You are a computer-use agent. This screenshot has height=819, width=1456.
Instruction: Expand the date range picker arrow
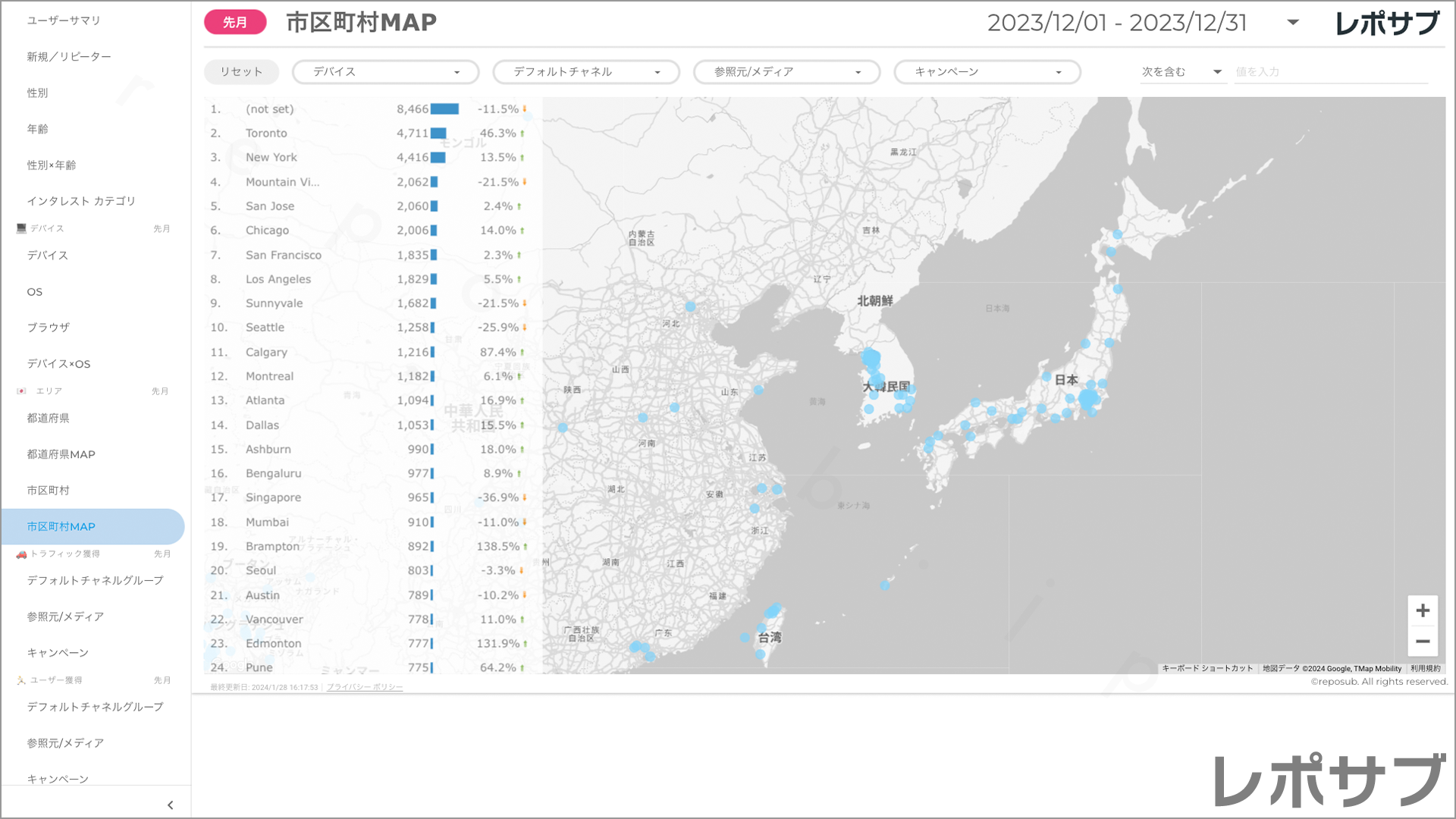coord(1293,23)
